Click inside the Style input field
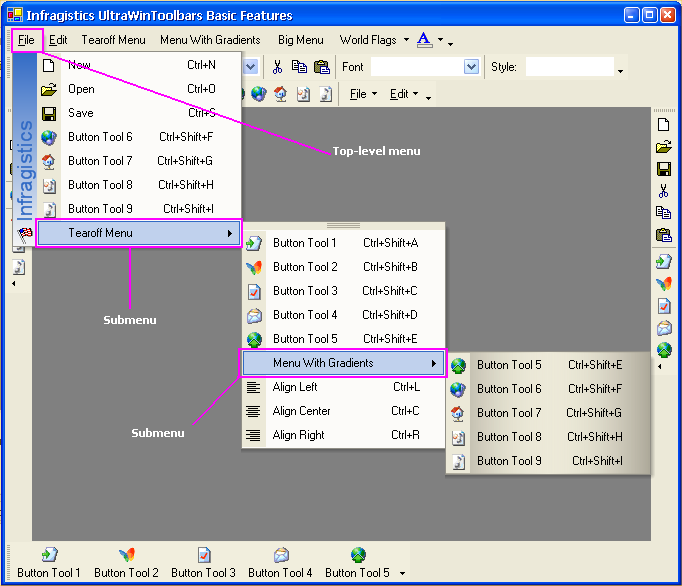 click(569, 67)
